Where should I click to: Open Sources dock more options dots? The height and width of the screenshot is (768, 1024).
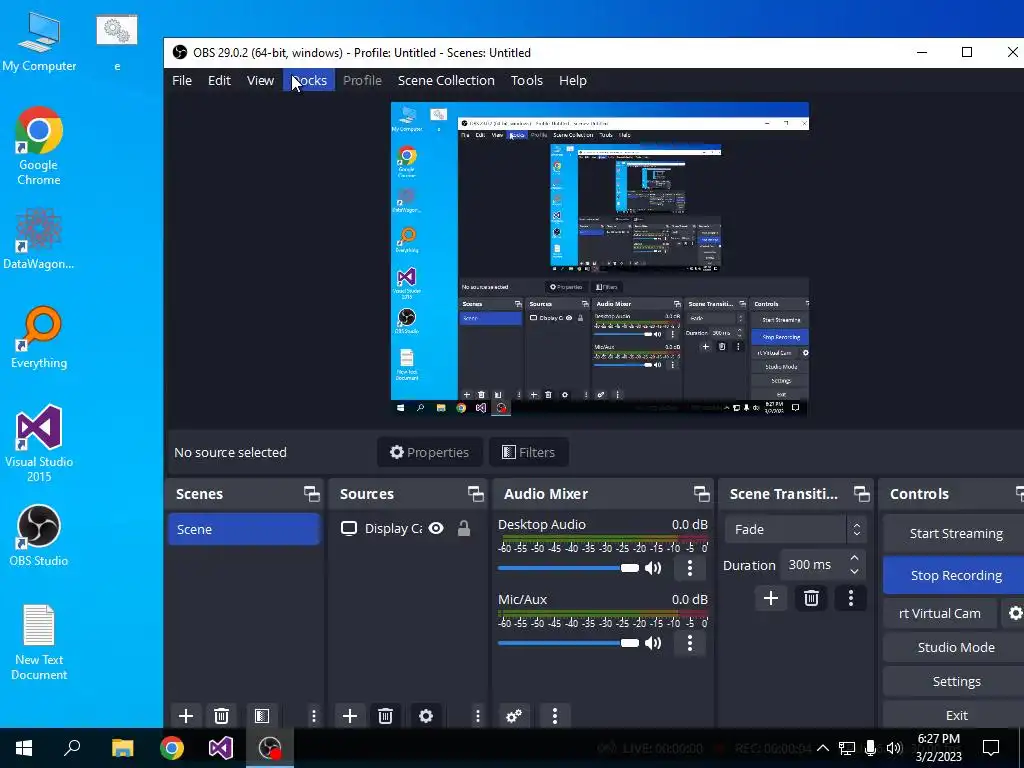point(478,716)
